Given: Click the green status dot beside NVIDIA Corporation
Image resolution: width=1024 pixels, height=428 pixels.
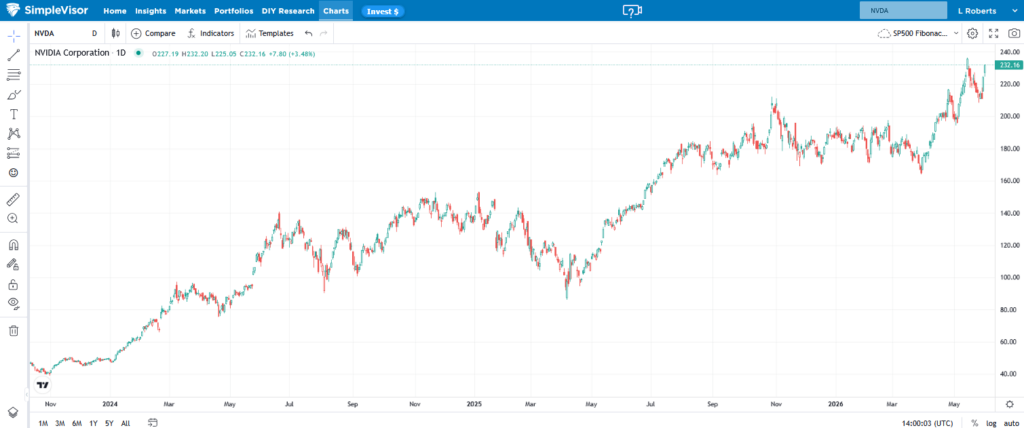Looking at the screenshot, I should click(x=138, y=53).
